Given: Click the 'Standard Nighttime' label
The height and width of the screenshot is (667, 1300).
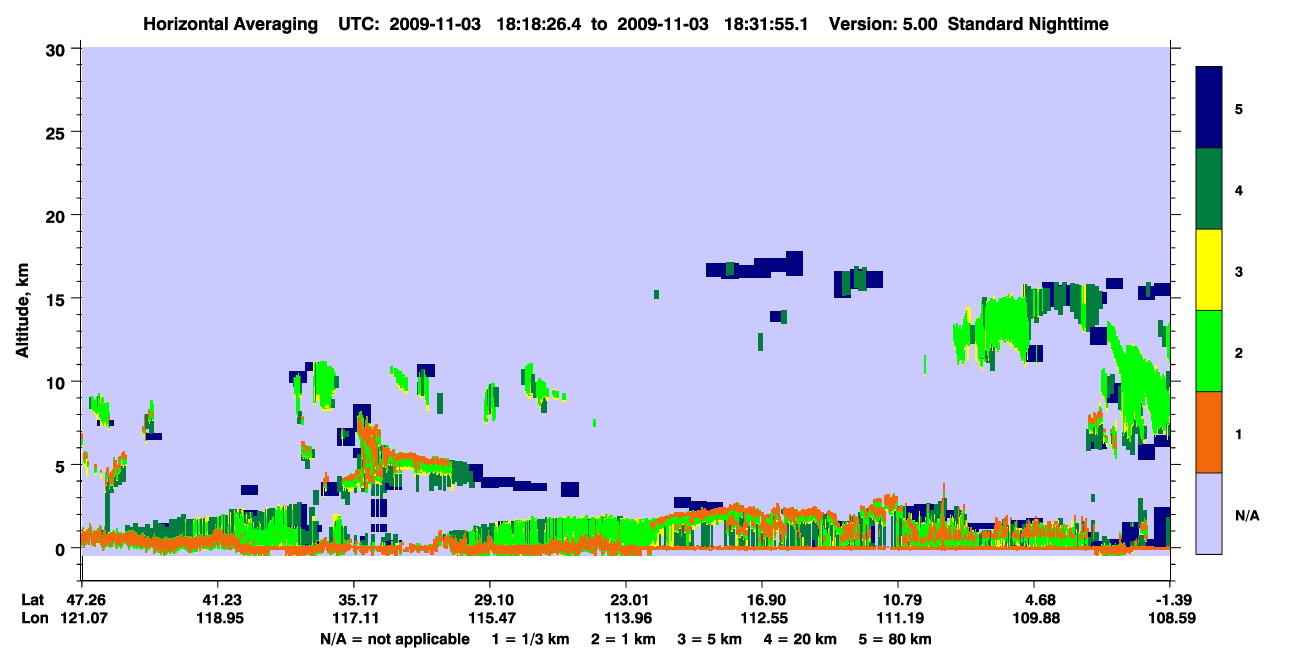Looking at the screenshot, I should (1027, 23).
